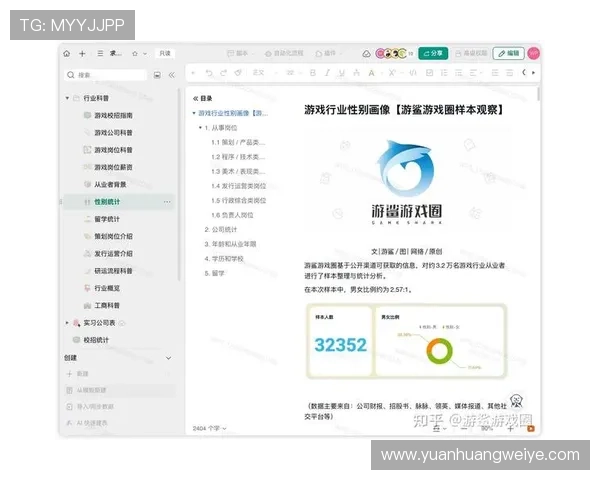Collapse the 创建 section chevron

click(x=168, y=358)
